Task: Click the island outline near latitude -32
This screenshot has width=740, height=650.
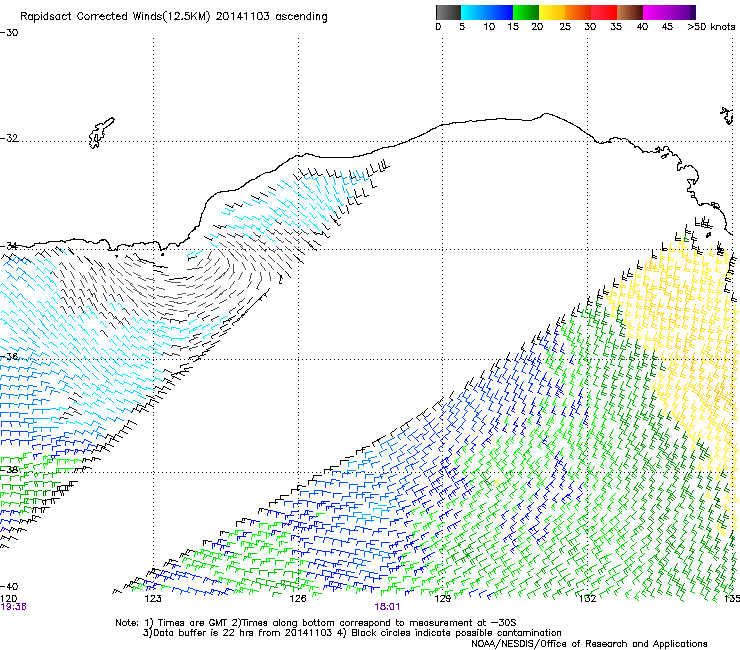Action: point(101,133)
